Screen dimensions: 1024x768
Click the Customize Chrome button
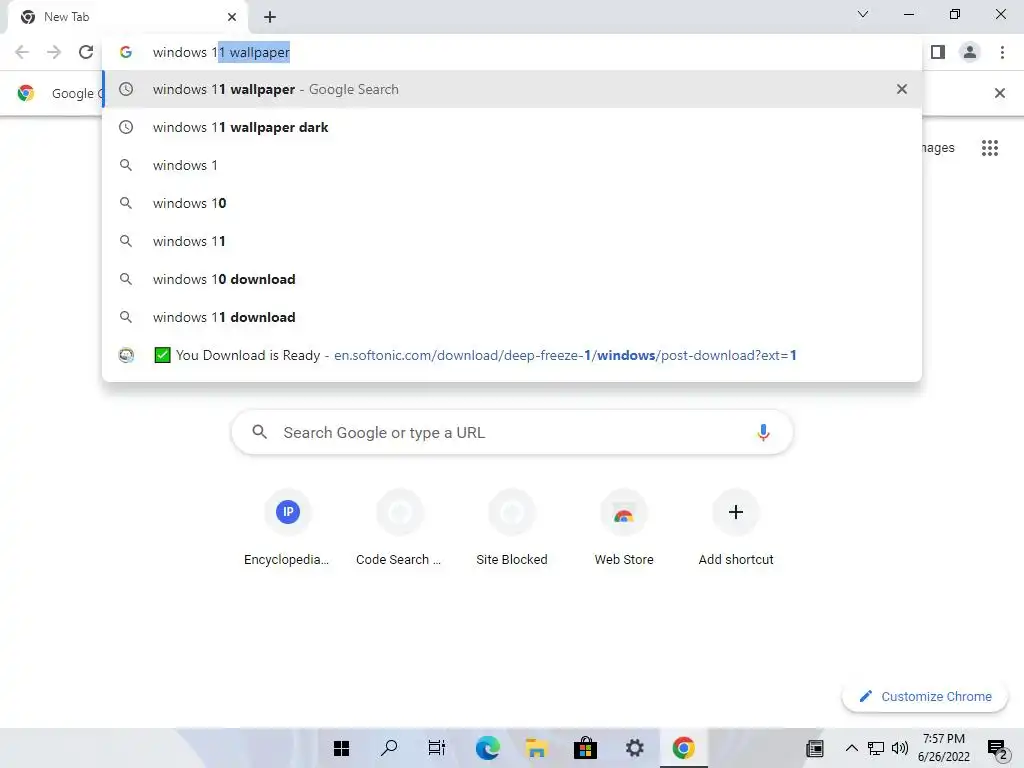point(925,696)
